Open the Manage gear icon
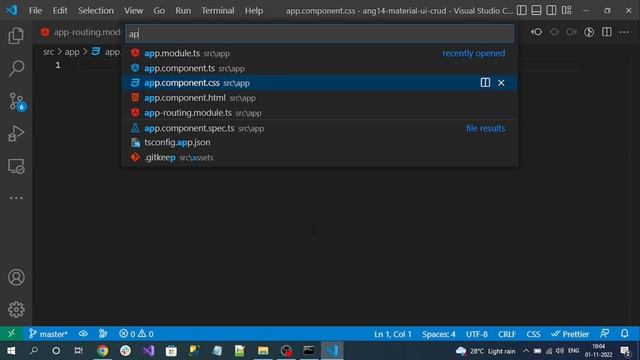This screenshot has width=640, height=360. [16, 309]
